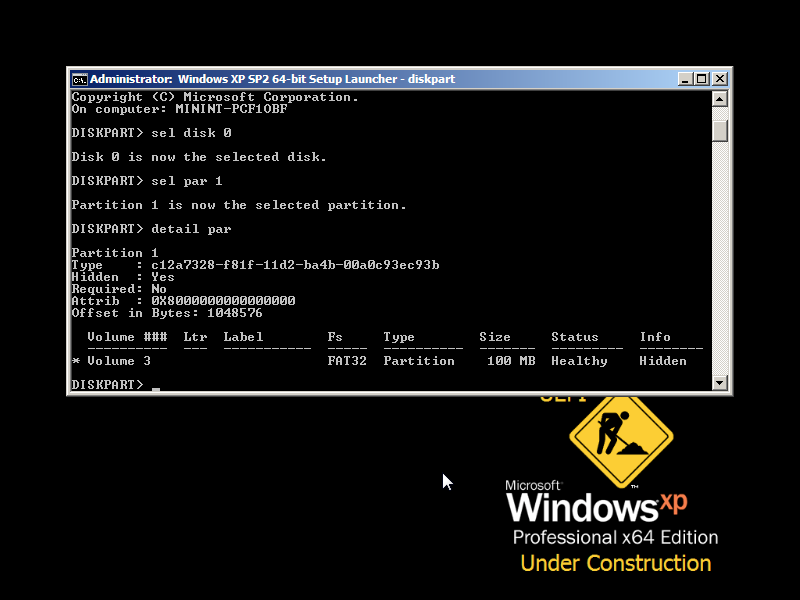Click the '100 MB' size cell
Image resolution: width=800 pixels, height=600 pixels.
click(511, 361)
